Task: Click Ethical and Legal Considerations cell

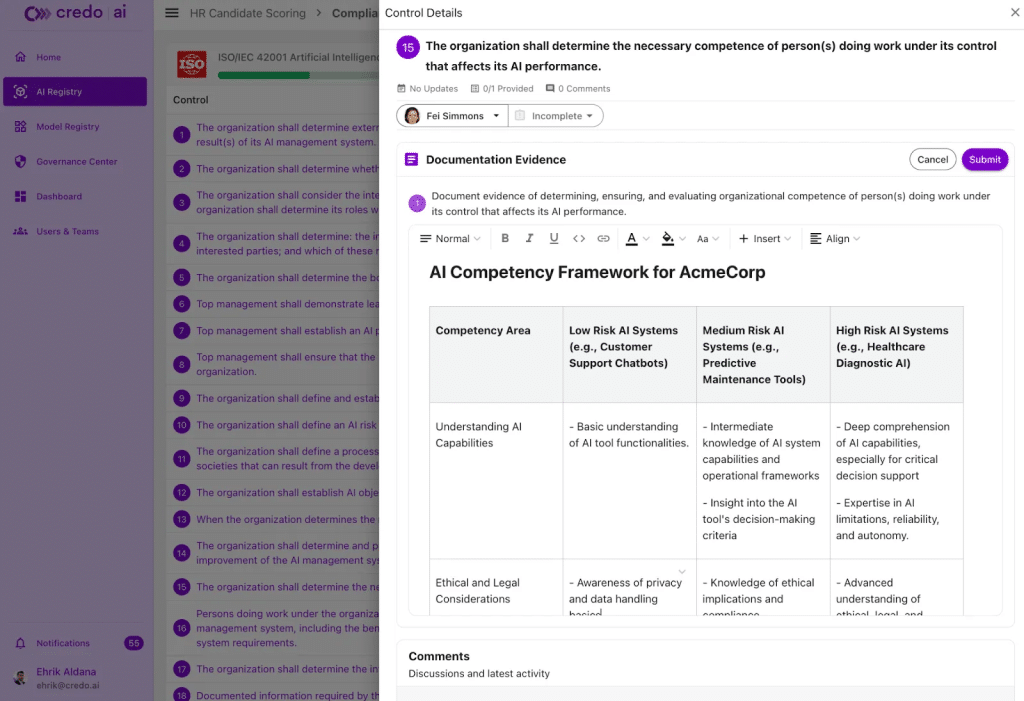Action: (496, 587)
